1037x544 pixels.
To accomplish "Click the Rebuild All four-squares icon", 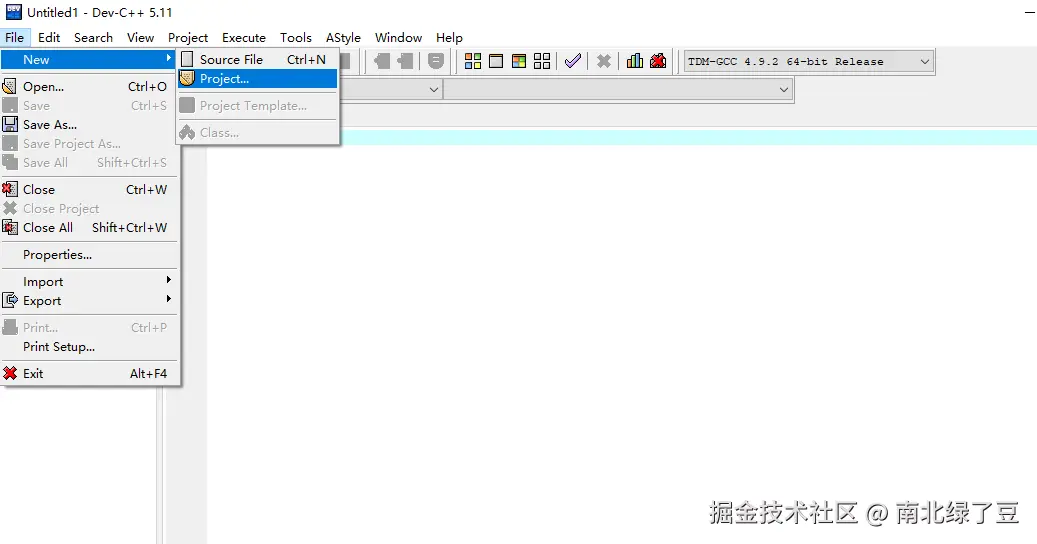I will pos(542,61).
